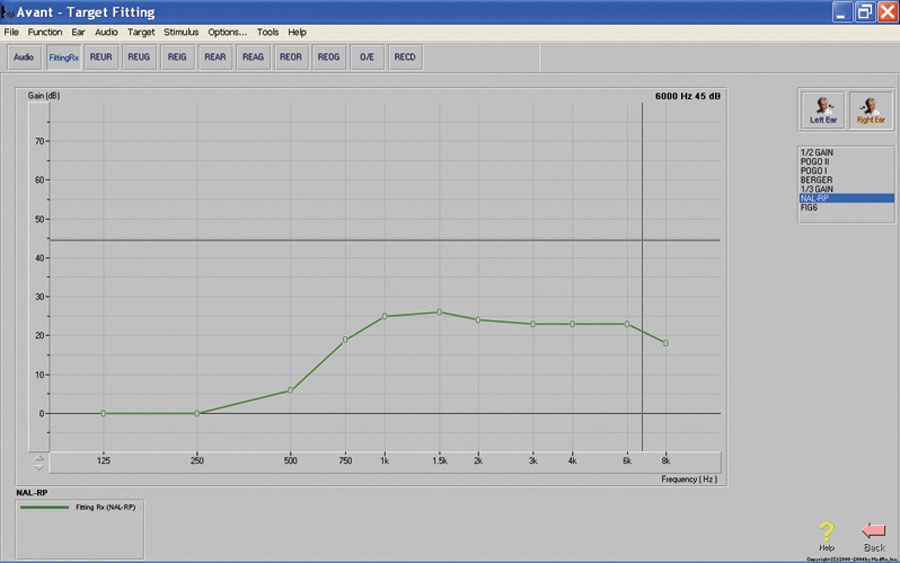Viewport: 900px width, 563px height.
Task: Select FIG6 in the fitting list
Action: pos(810,207)
